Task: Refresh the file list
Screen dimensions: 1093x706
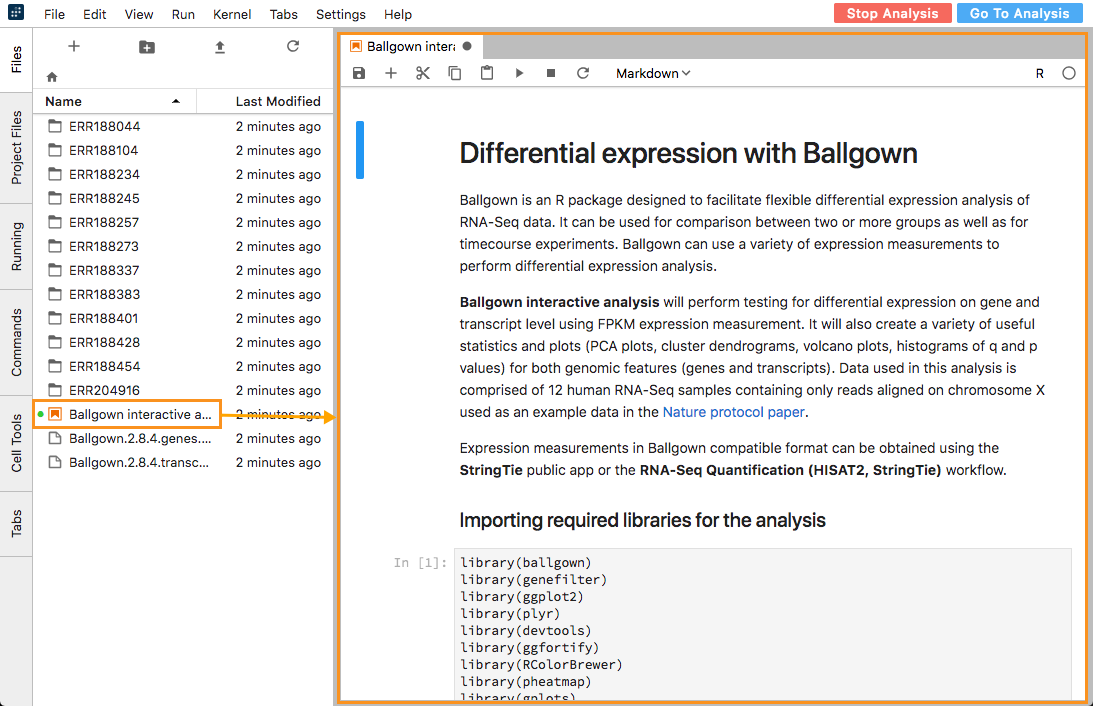Action: tap(293, 47)
